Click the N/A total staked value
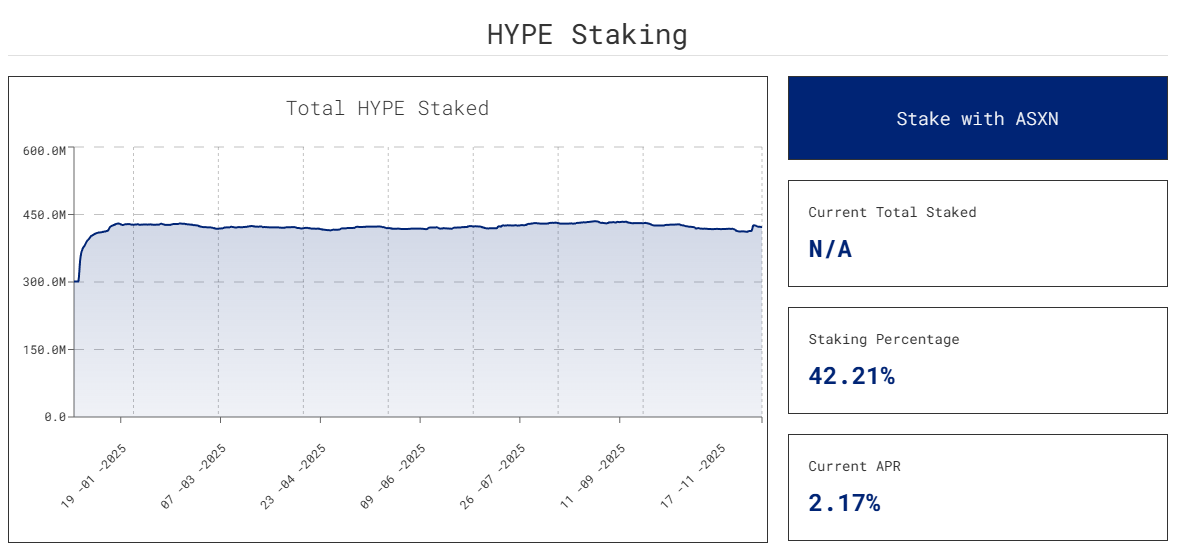1177x553 pixels. point(830,249)
